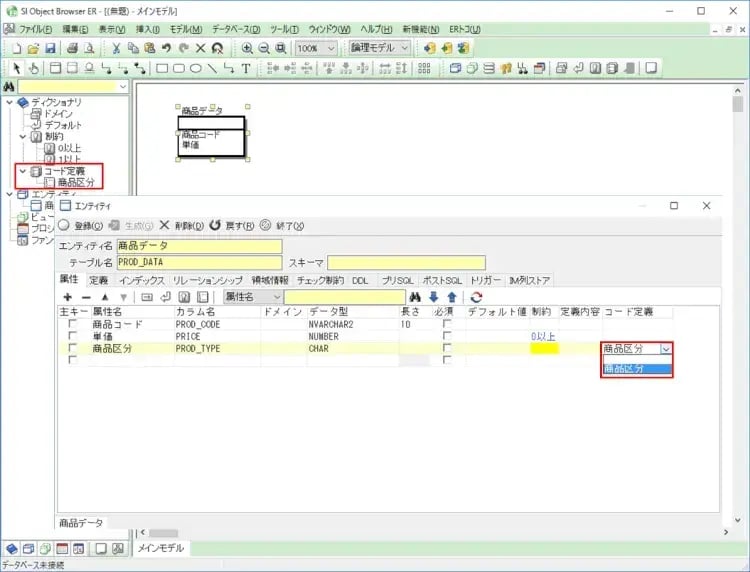Click the binoculars icon above the tree
Viewport: 750px width, 572px height.
(9, 87)
